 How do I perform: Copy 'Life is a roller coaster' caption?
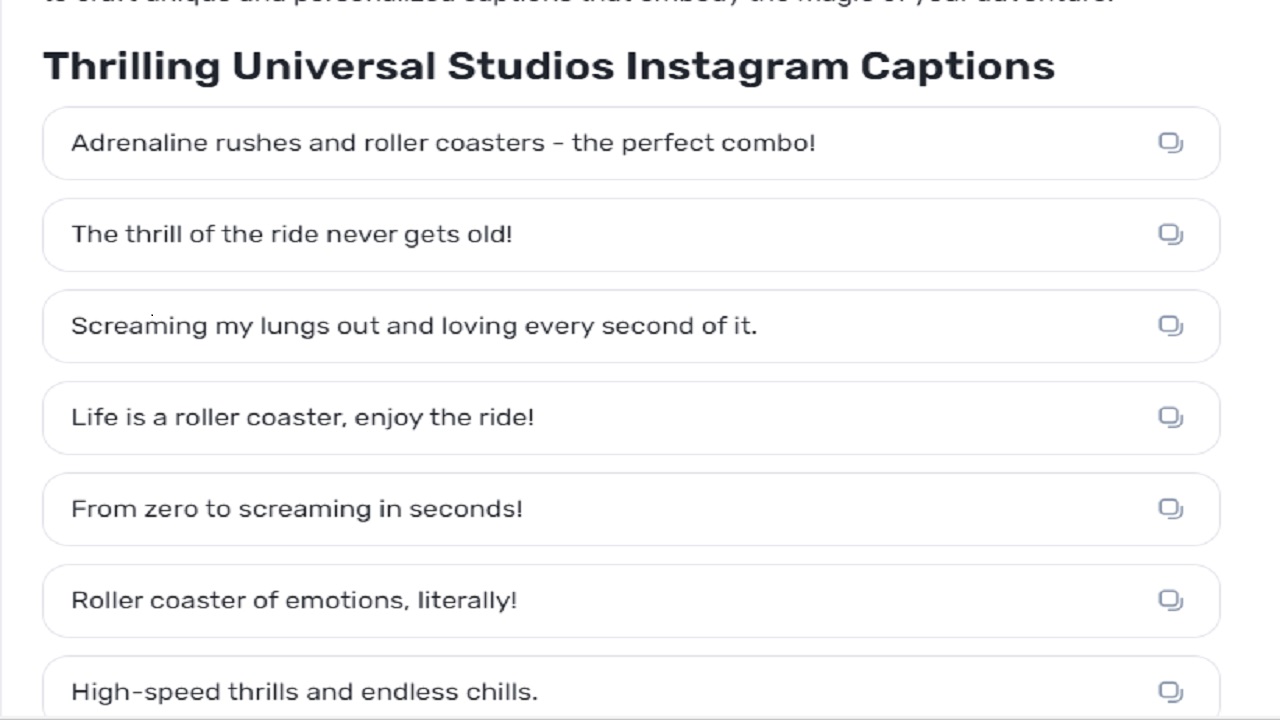(1170, 417)
